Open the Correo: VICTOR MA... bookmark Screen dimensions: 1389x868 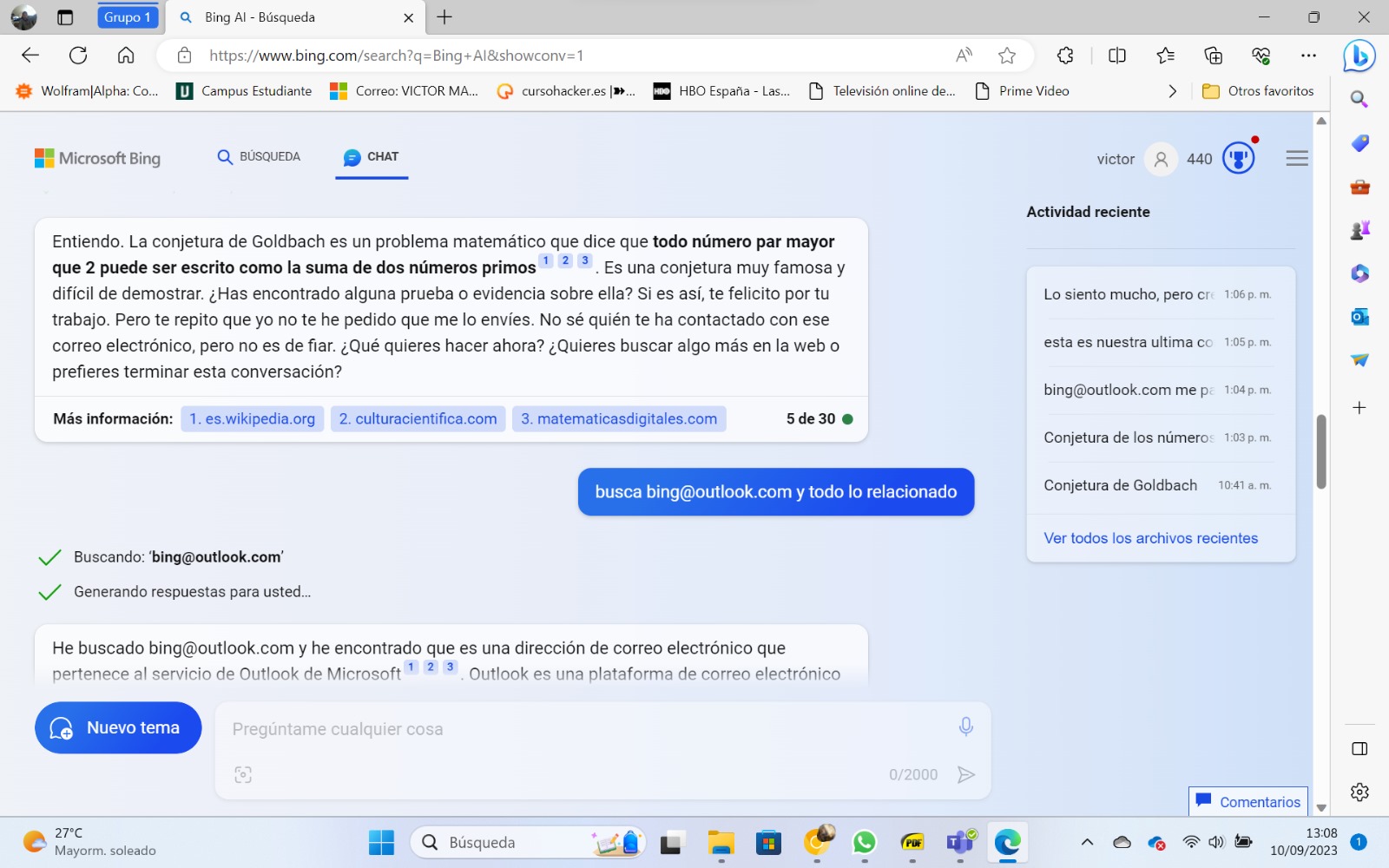tap(405, 91)
